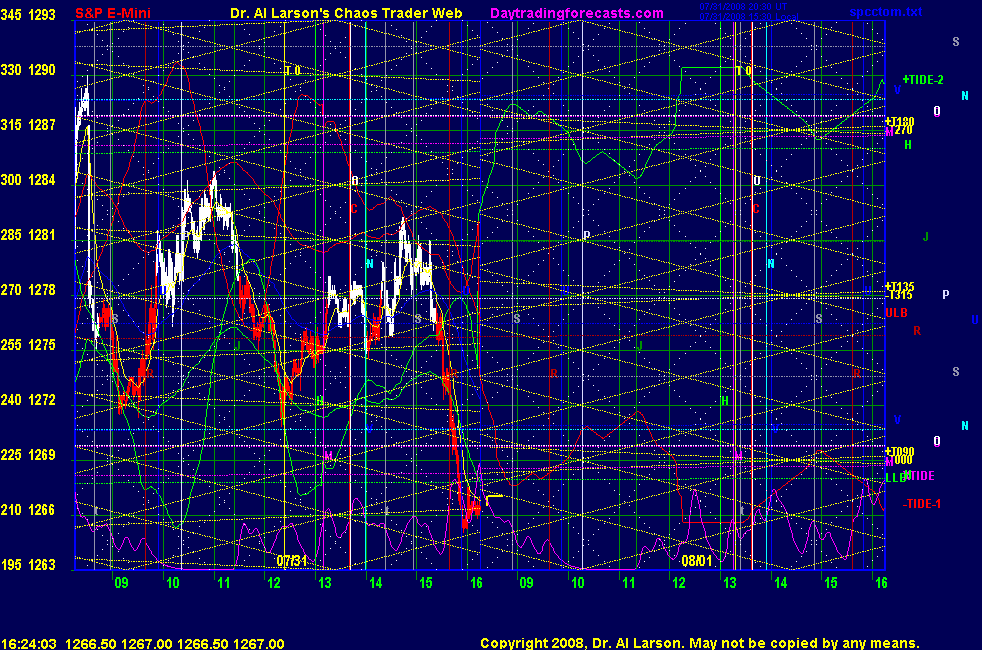Image resolution: width=982 pixels, height=650 pixels.
Task: Click the 08/01 date marker
Action: tap(696, 561)
